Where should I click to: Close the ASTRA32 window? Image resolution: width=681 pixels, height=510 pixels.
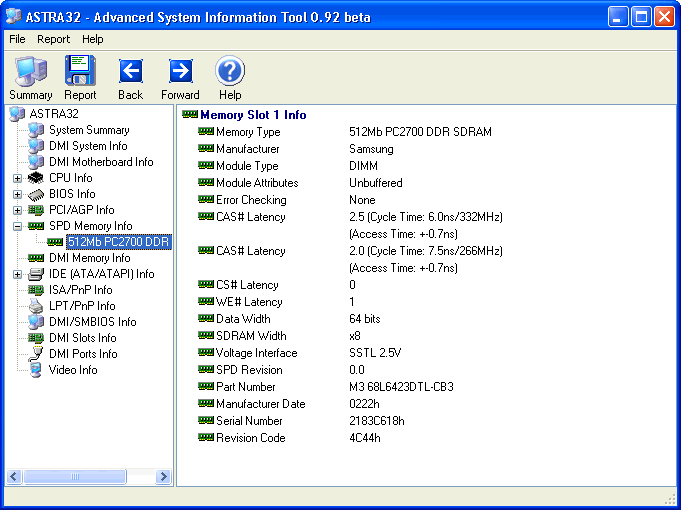coord(664,17)
